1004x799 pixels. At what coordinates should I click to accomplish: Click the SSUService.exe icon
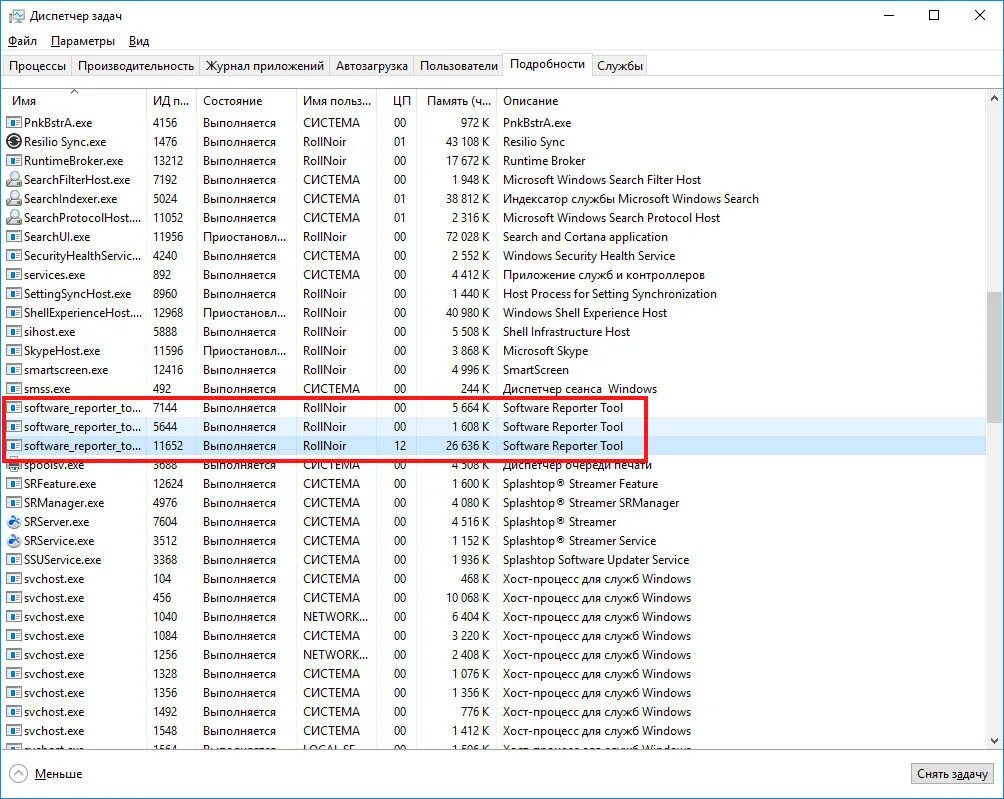click(x=13, y=560)
